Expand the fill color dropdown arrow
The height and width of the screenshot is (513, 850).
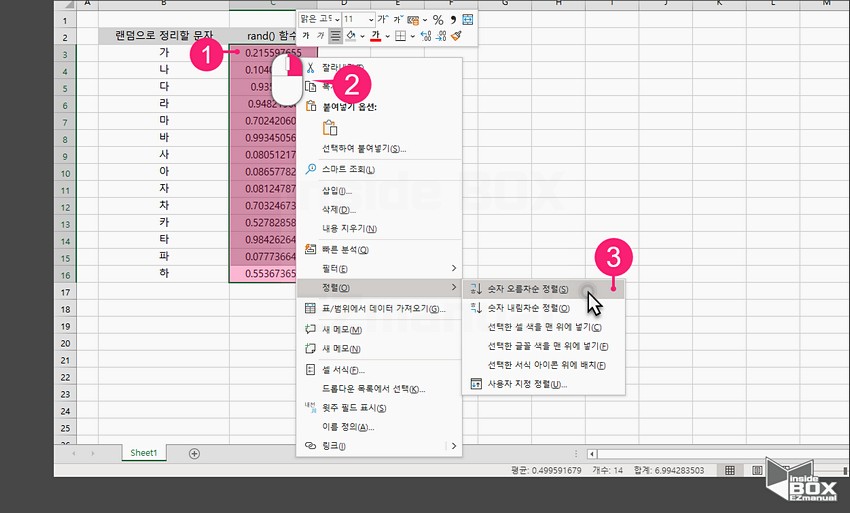click(x=362, y=36)
